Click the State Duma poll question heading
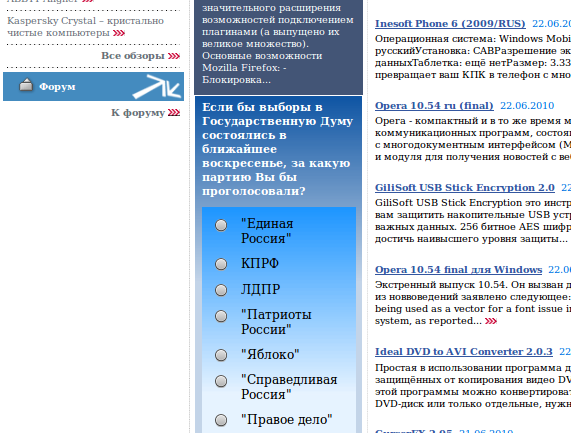 (x=277, y=149)
